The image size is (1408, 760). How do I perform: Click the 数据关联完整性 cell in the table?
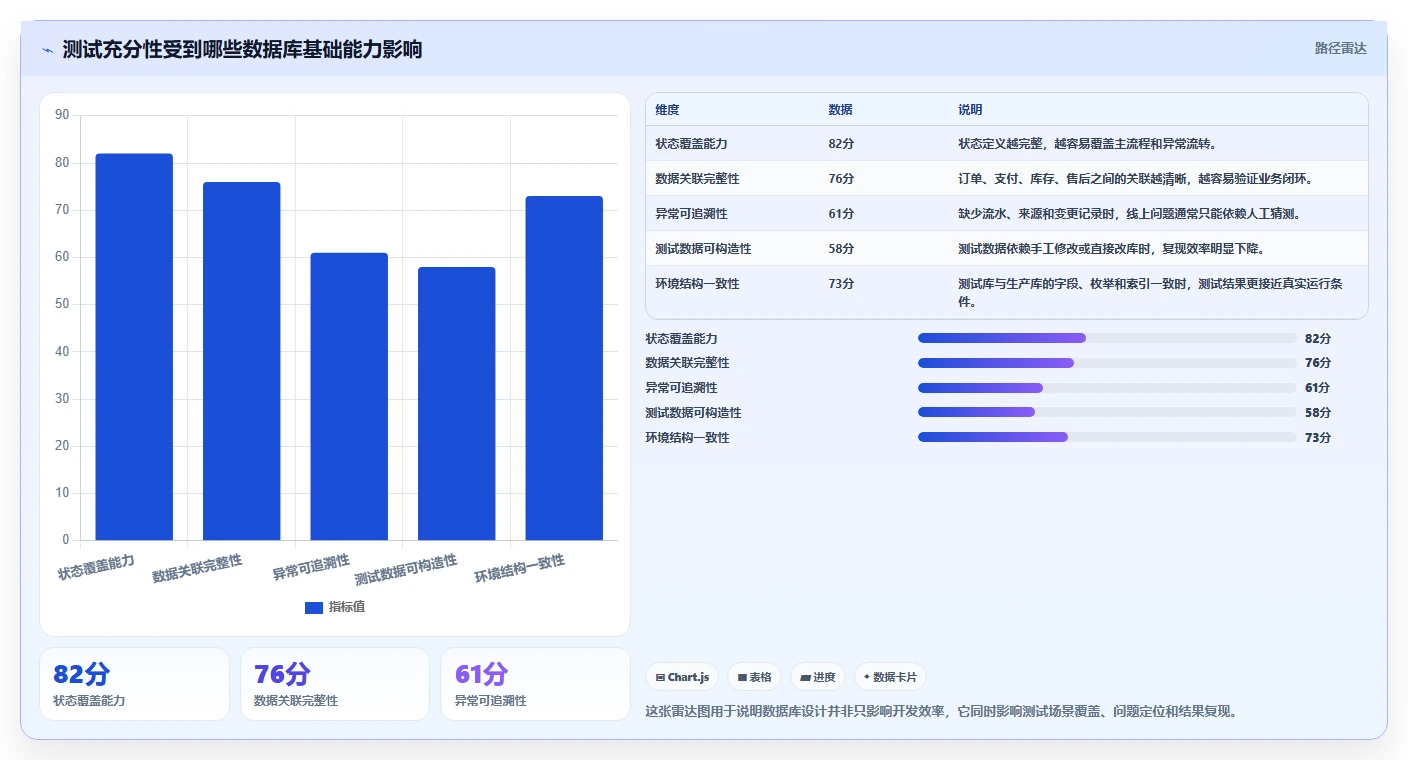point(697,179)
